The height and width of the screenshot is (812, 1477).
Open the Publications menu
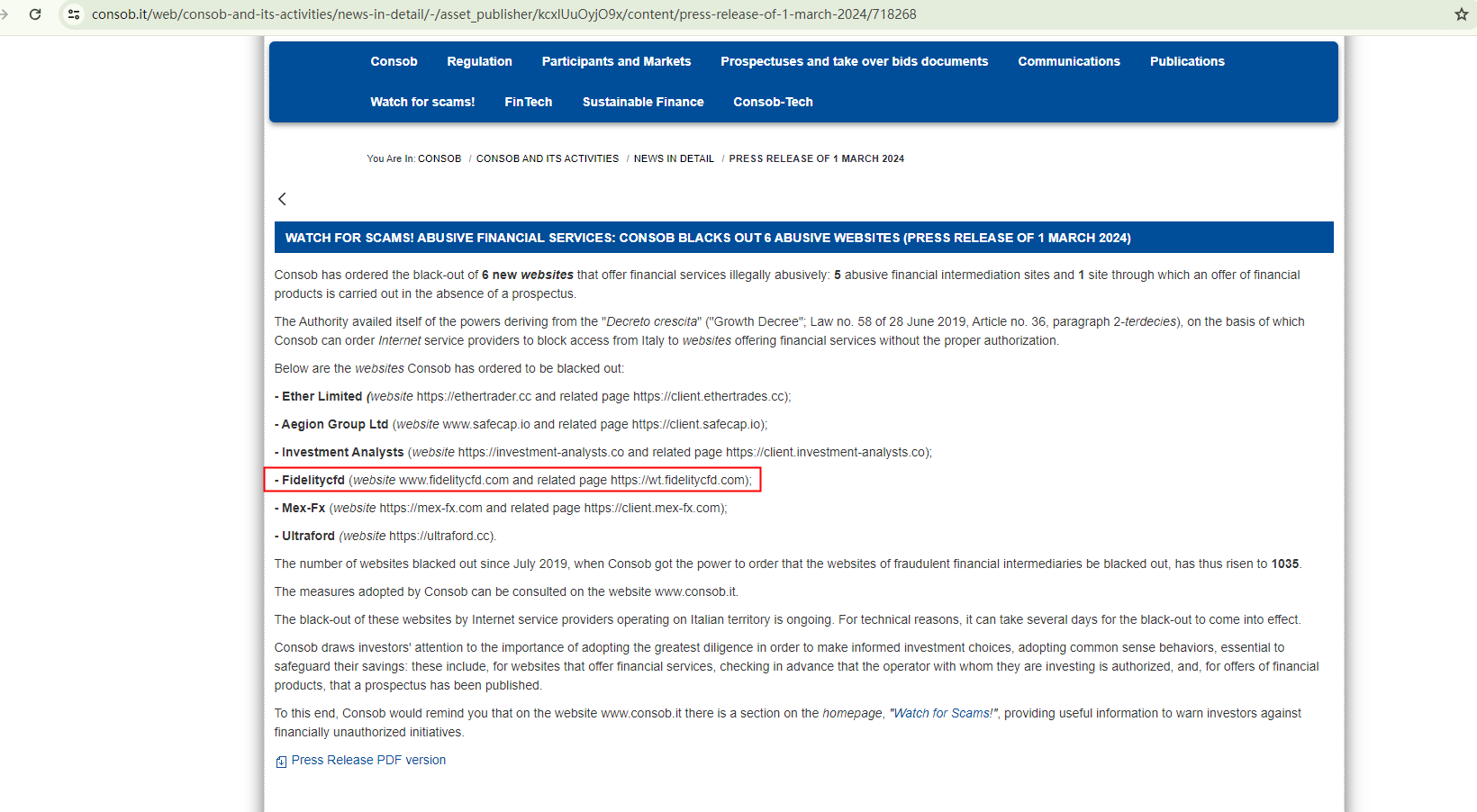pos(1186,61)
